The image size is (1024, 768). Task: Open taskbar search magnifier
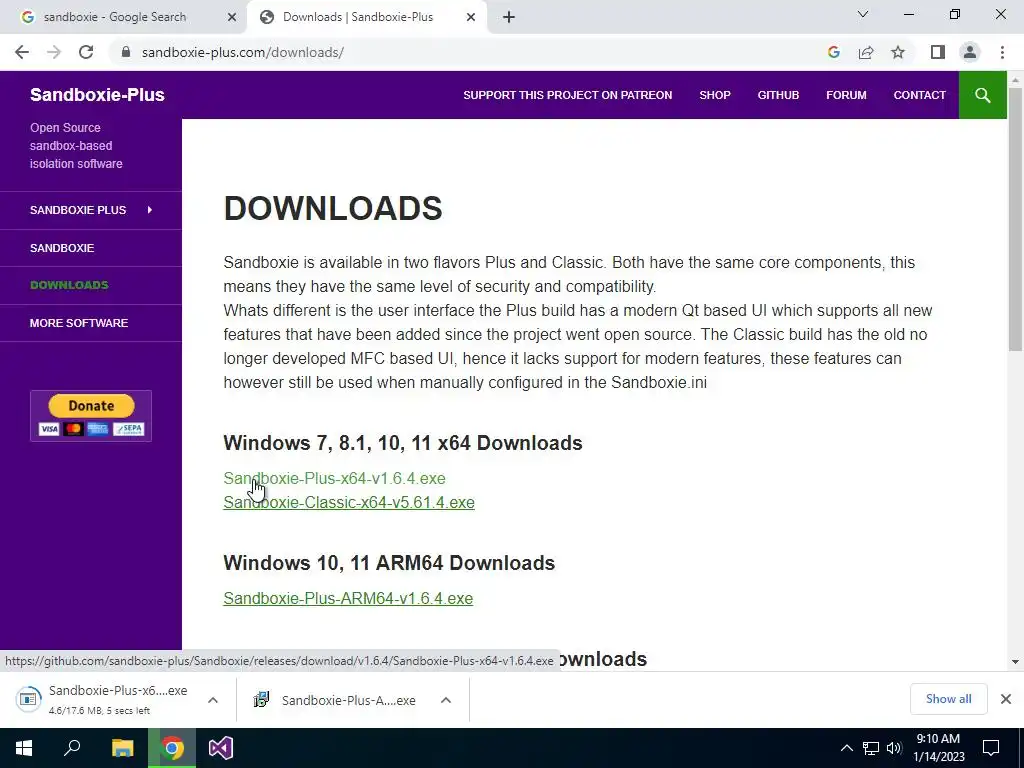(x=72, y=748)
